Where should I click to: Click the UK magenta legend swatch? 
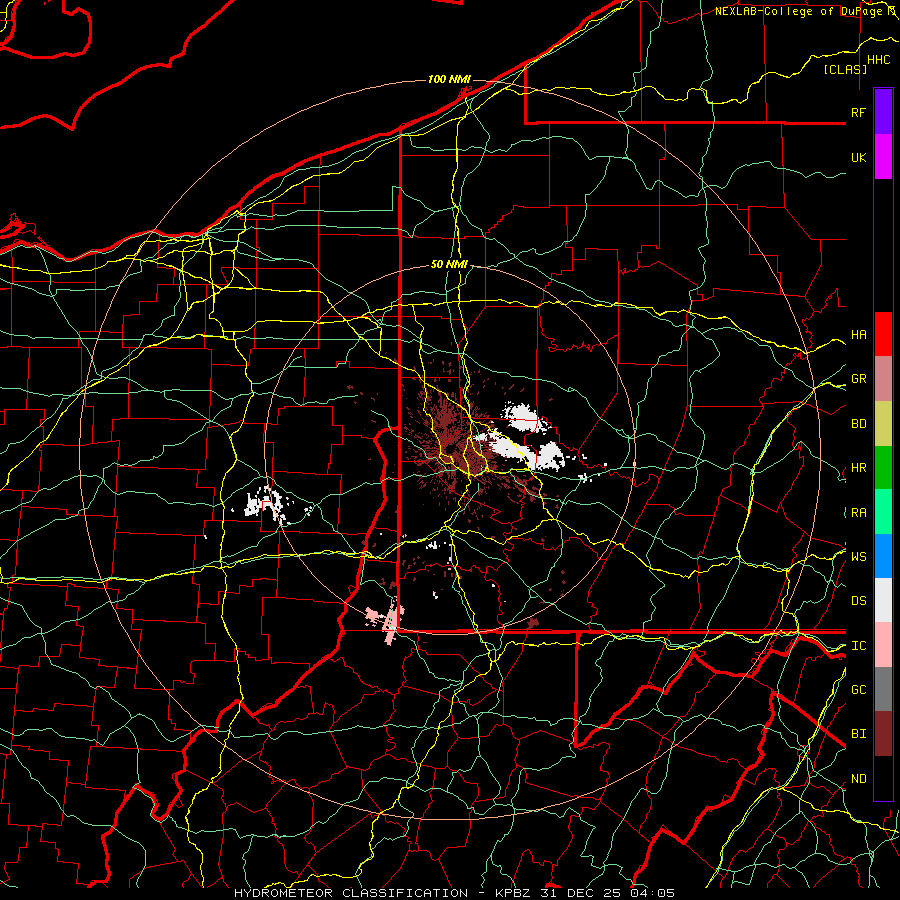[x=883, y=157]
